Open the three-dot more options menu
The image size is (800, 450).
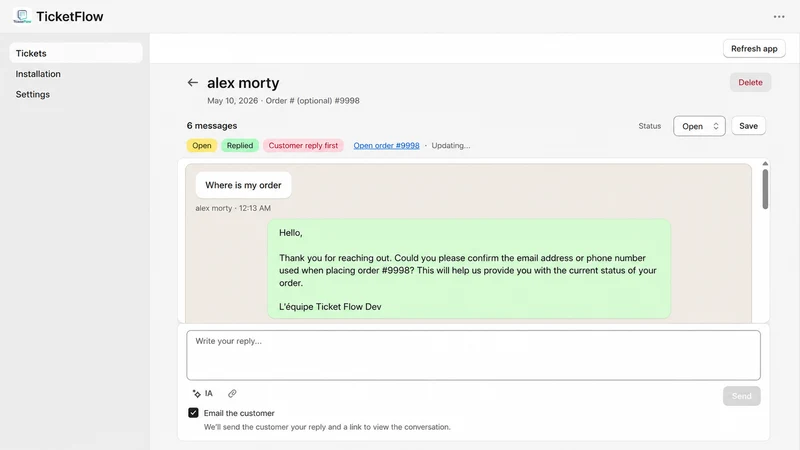779,17
